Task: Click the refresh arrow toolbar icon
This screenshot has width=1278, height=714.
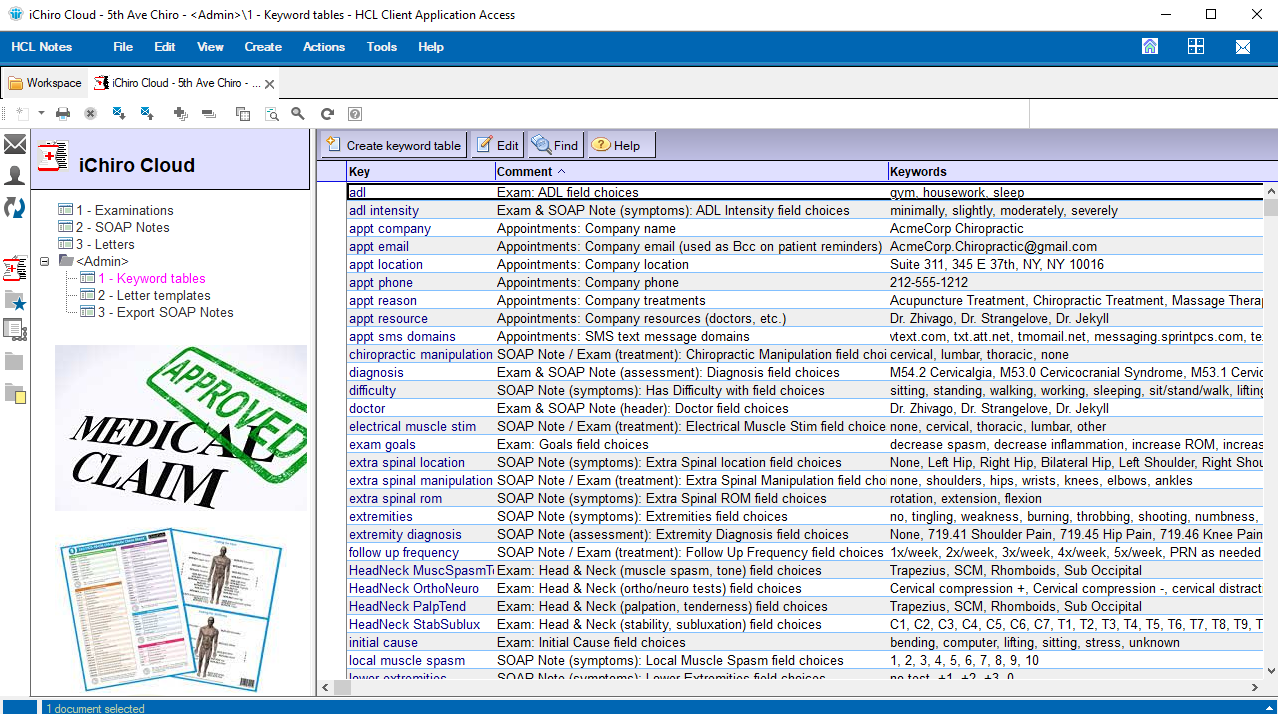Action: coord(327,114)
